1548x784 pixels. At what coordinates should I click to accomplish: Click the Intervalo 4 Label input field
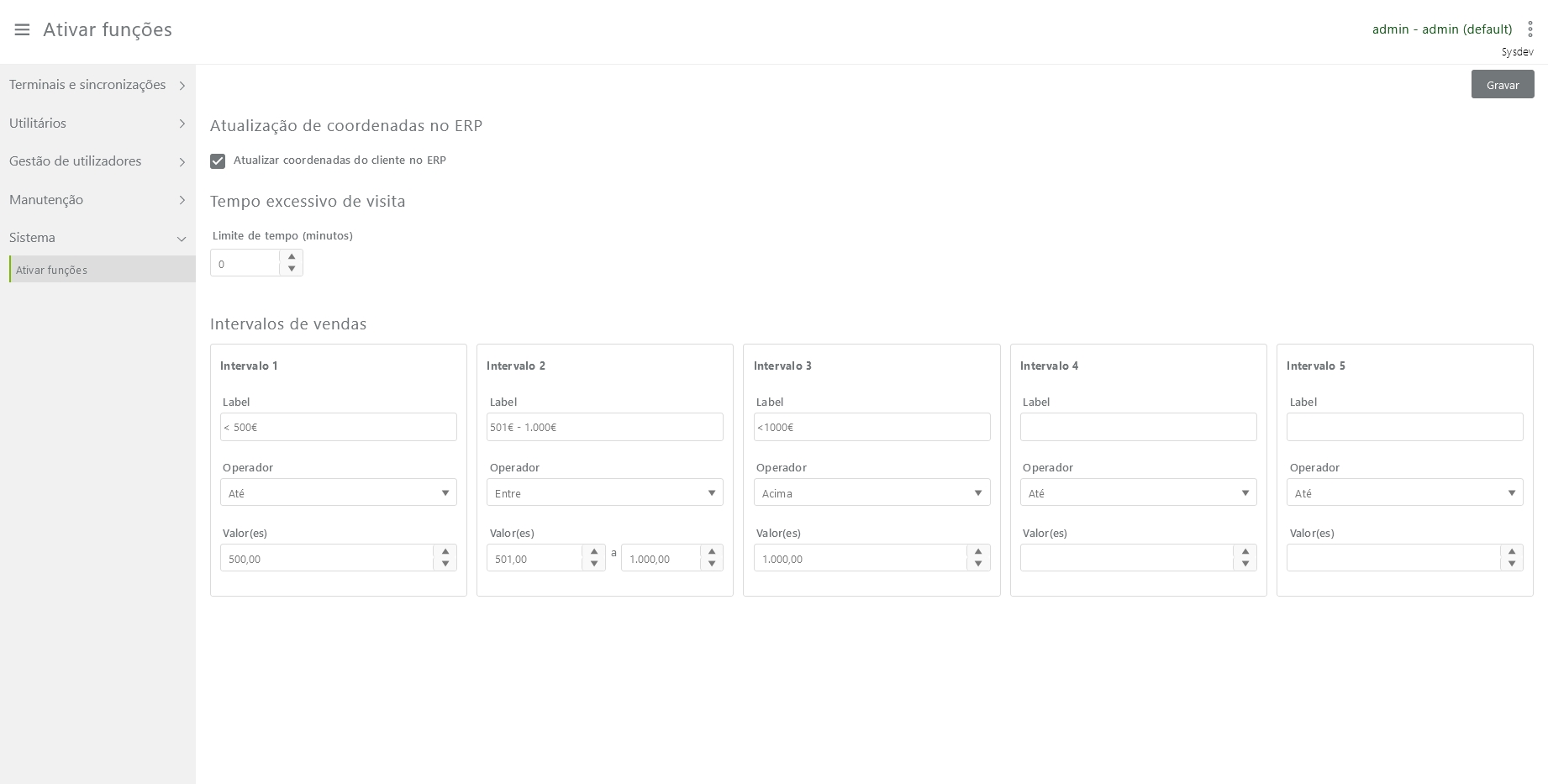click(1138, 427)
